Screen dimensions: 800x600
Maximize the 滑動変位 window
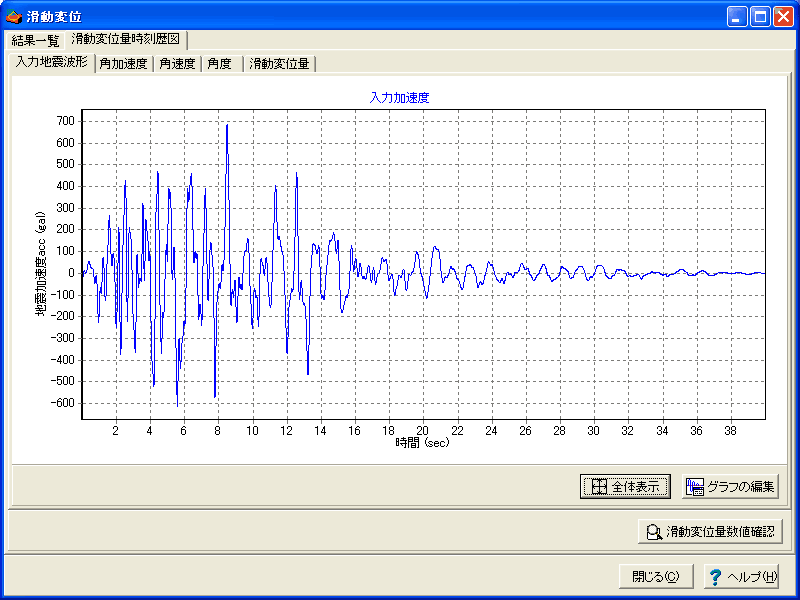(760, 17)
